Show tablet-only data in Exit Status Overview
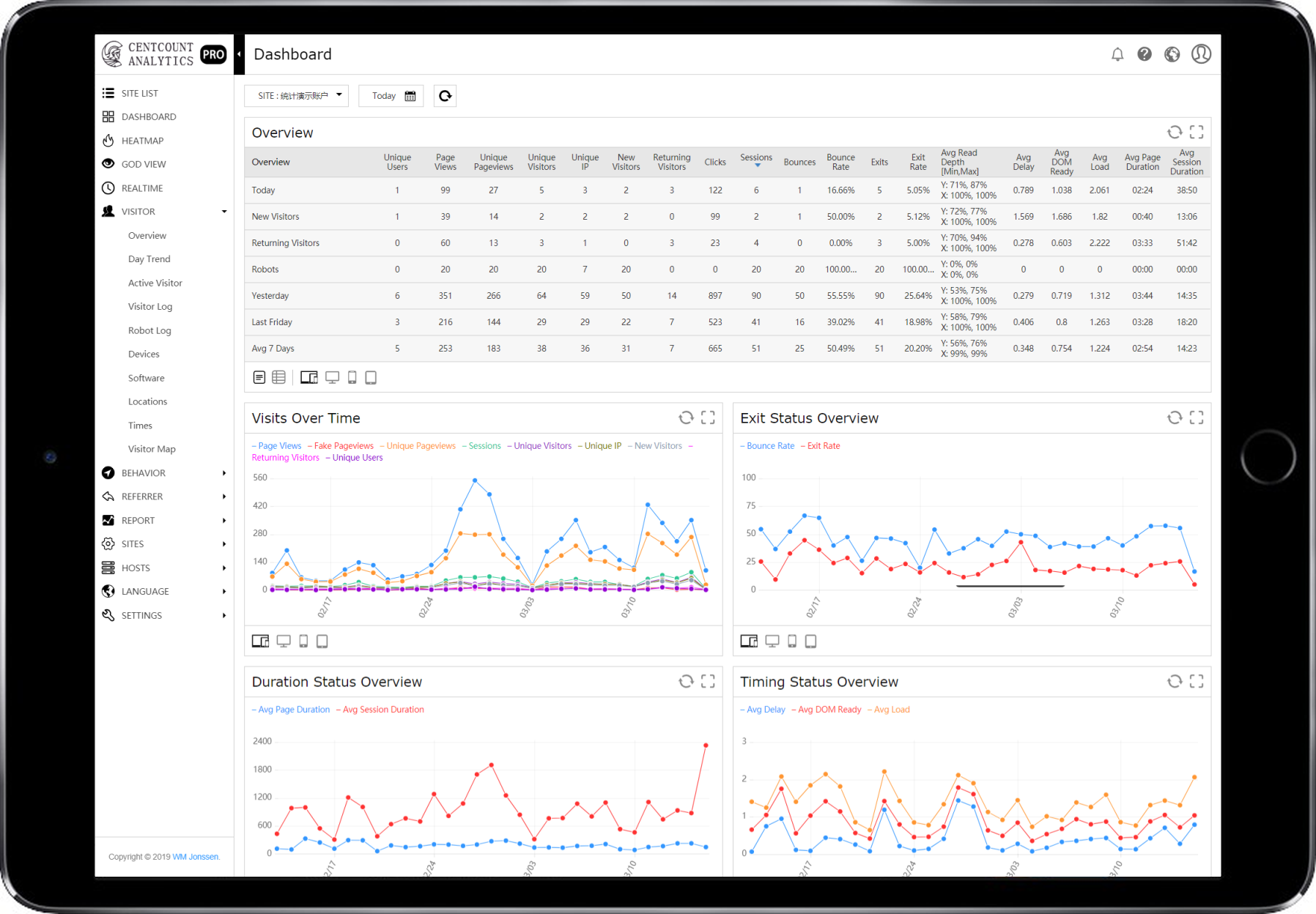 [810, 641]
